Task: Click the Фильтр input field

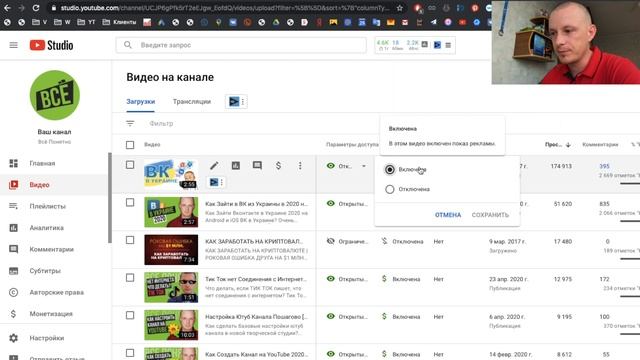Action: [x=161, y=123]
